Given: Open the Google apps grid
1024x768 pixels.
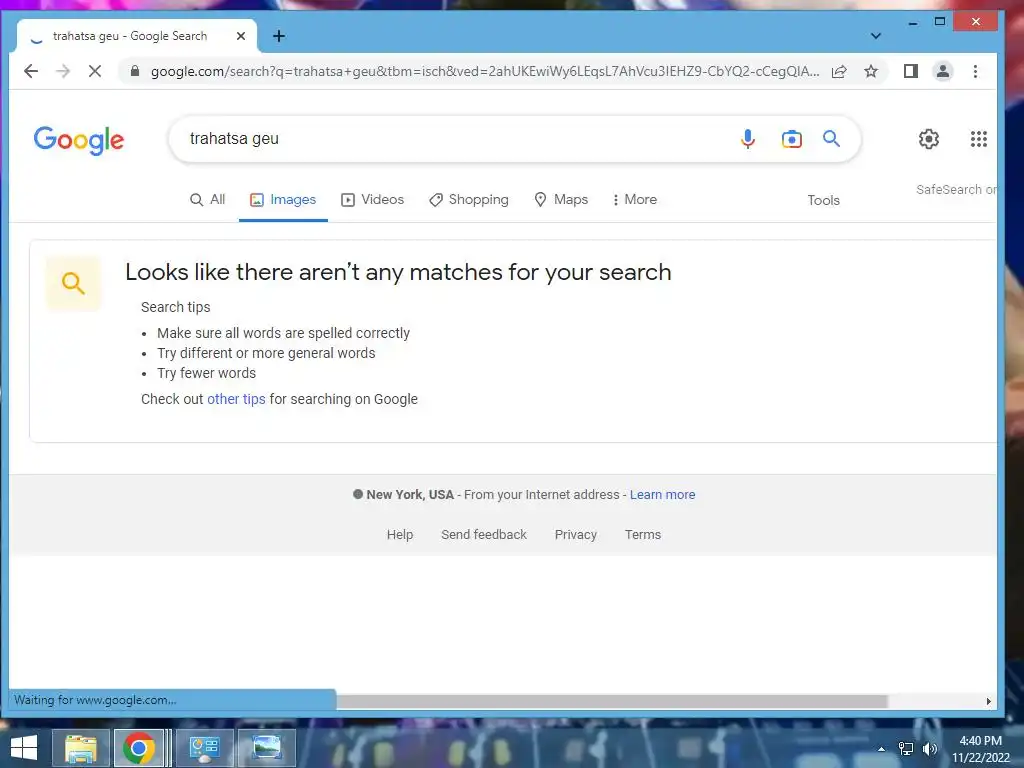Looking at the screenshot, I should 978,138.
